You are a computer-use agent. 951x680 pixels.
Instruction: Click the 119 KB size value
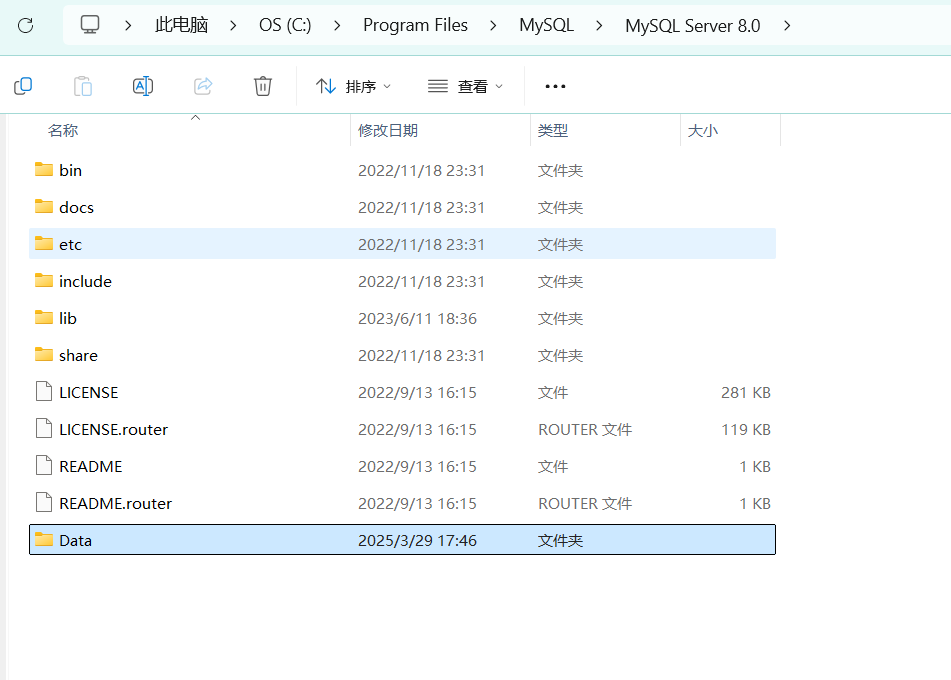(745, 429)
